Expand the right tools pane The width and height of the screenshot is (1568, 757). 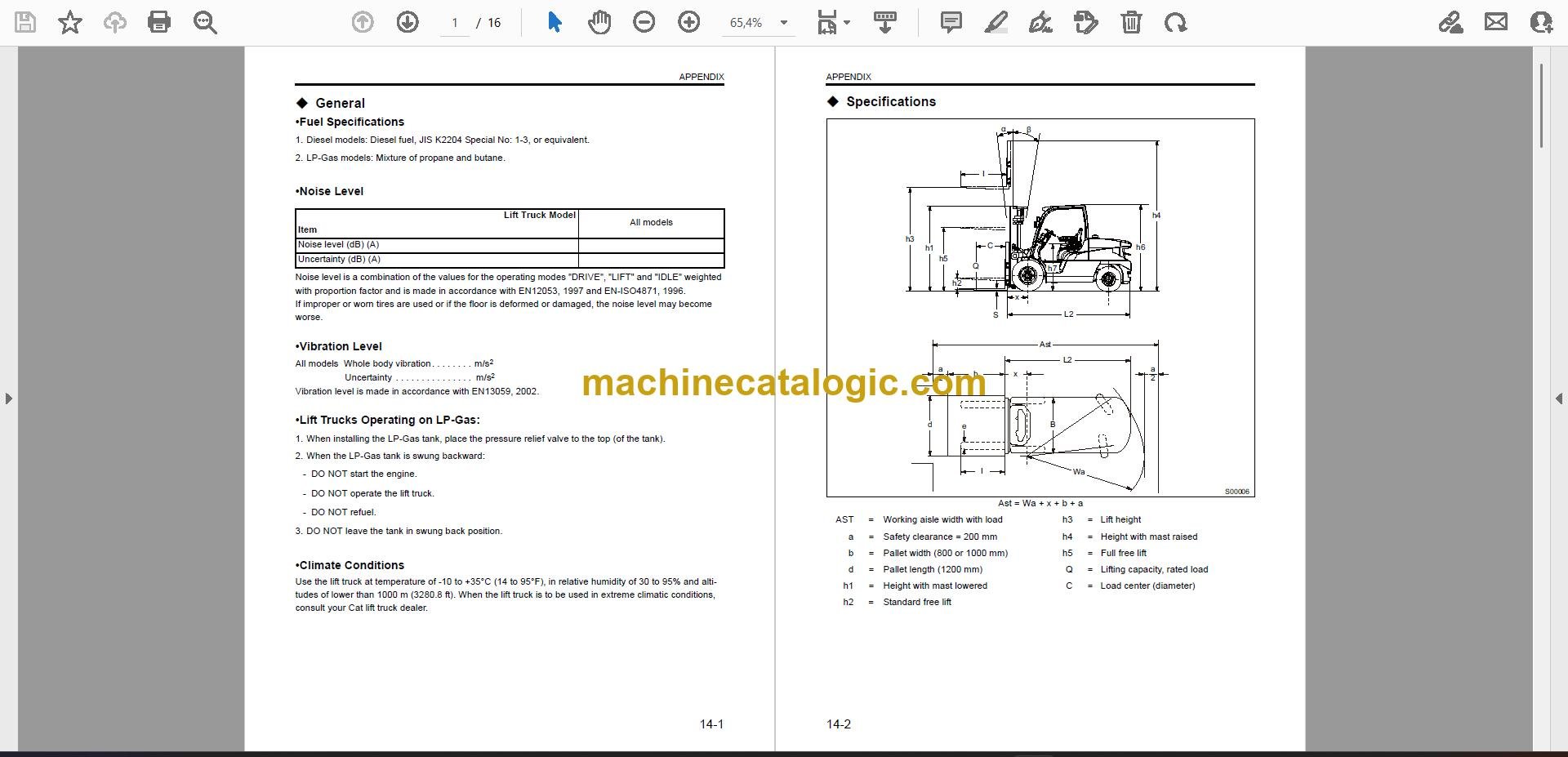point(1558,399)
